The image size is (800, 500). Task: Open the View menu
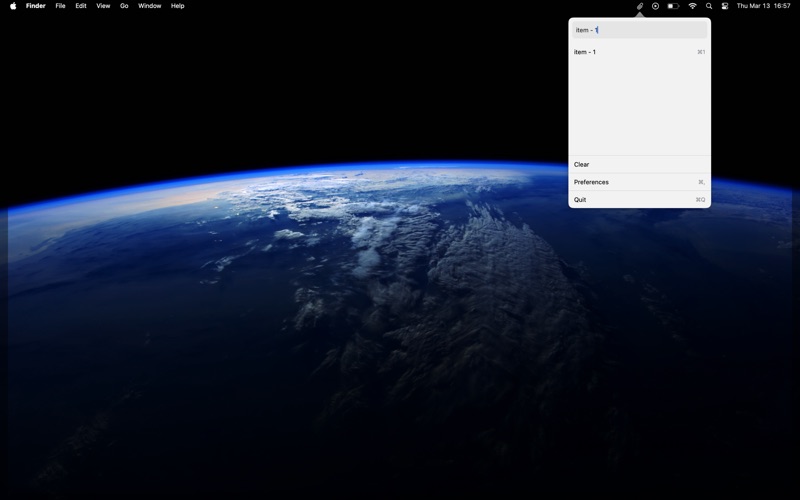[103, 6]
